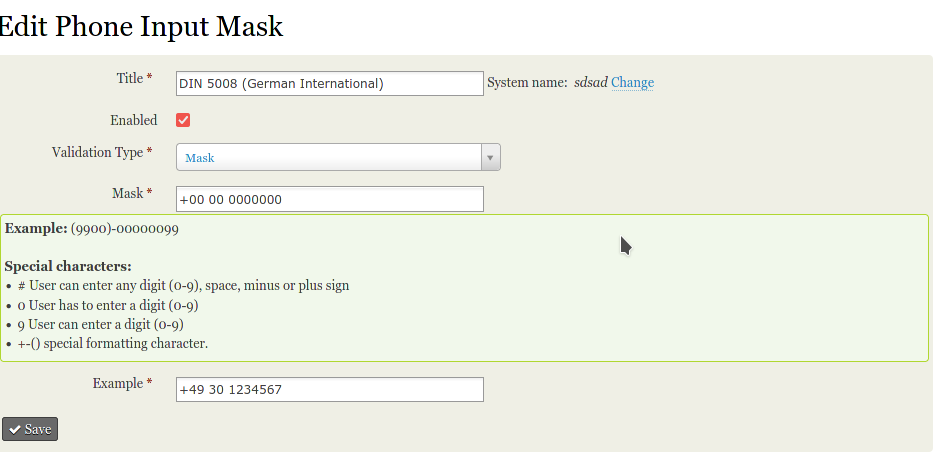Click the Validation Type dropdown arrow
This screenshot has width=935, height=463.
[x=490, y=158]
